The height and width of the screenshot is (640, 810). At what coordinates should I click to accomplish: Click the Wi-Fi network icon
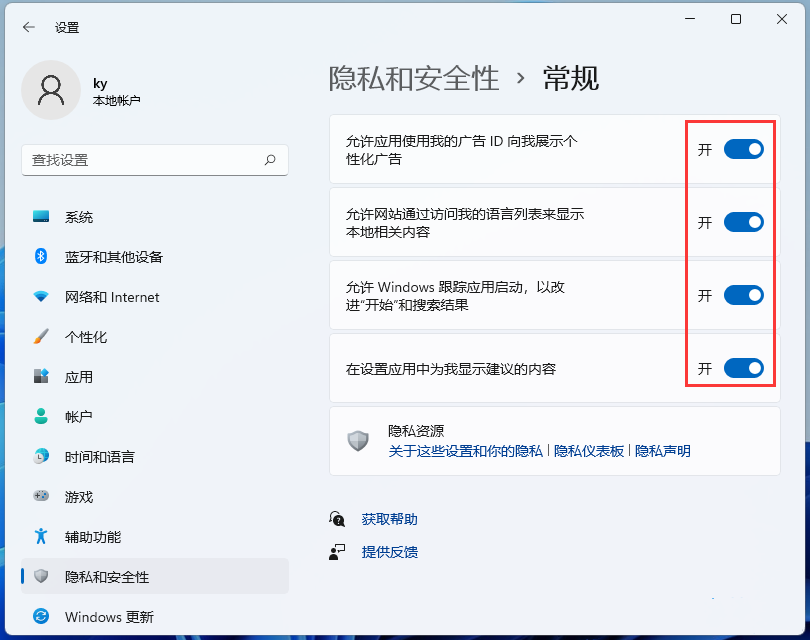[41, 296]
